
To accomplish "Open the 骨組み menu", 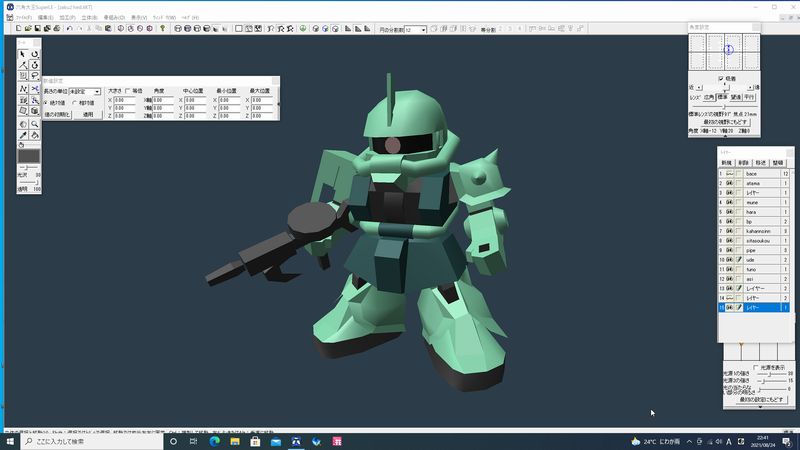I will (x=114, y=17).
